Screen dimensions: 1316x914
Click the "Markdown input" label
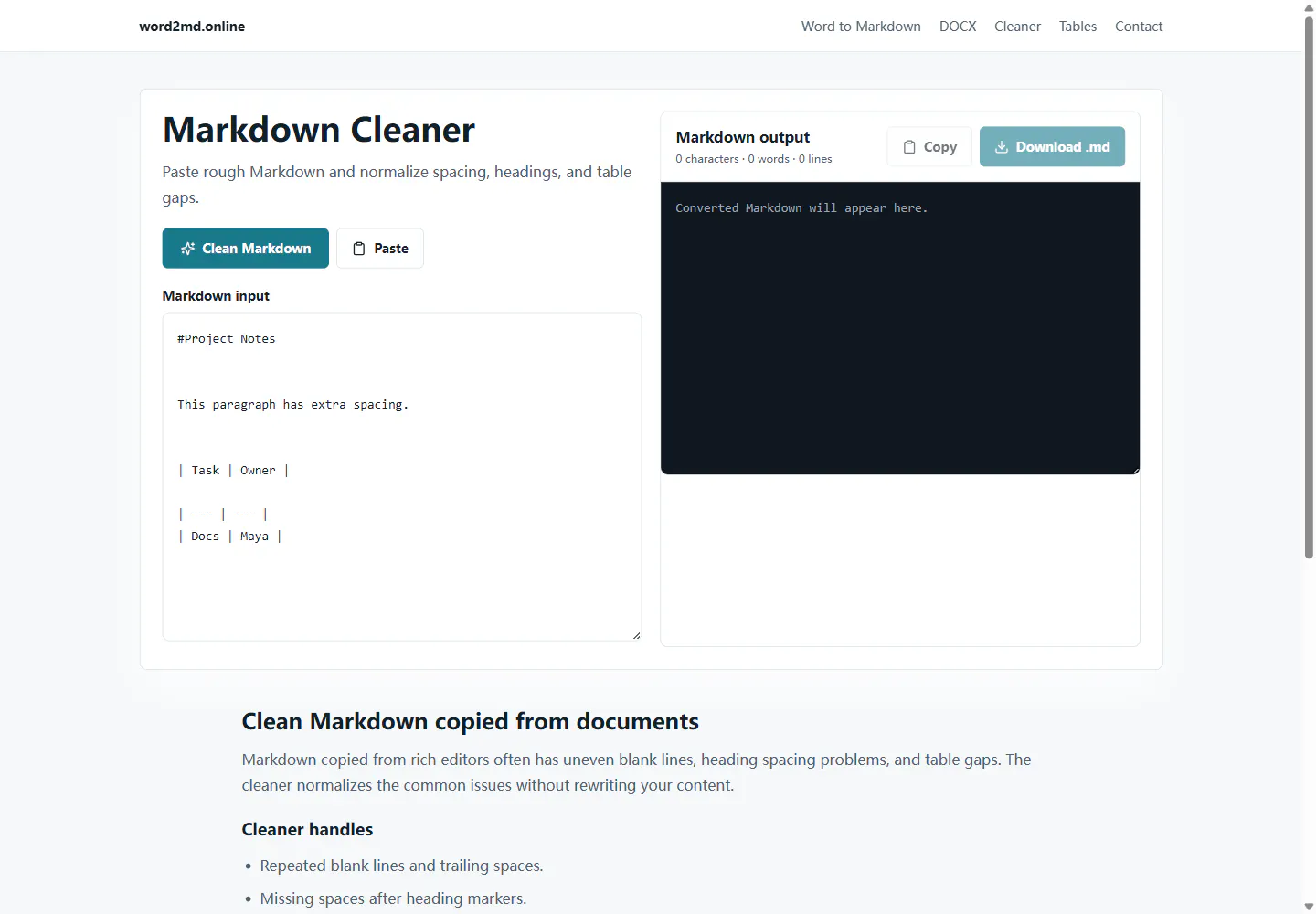coord(216,296)
